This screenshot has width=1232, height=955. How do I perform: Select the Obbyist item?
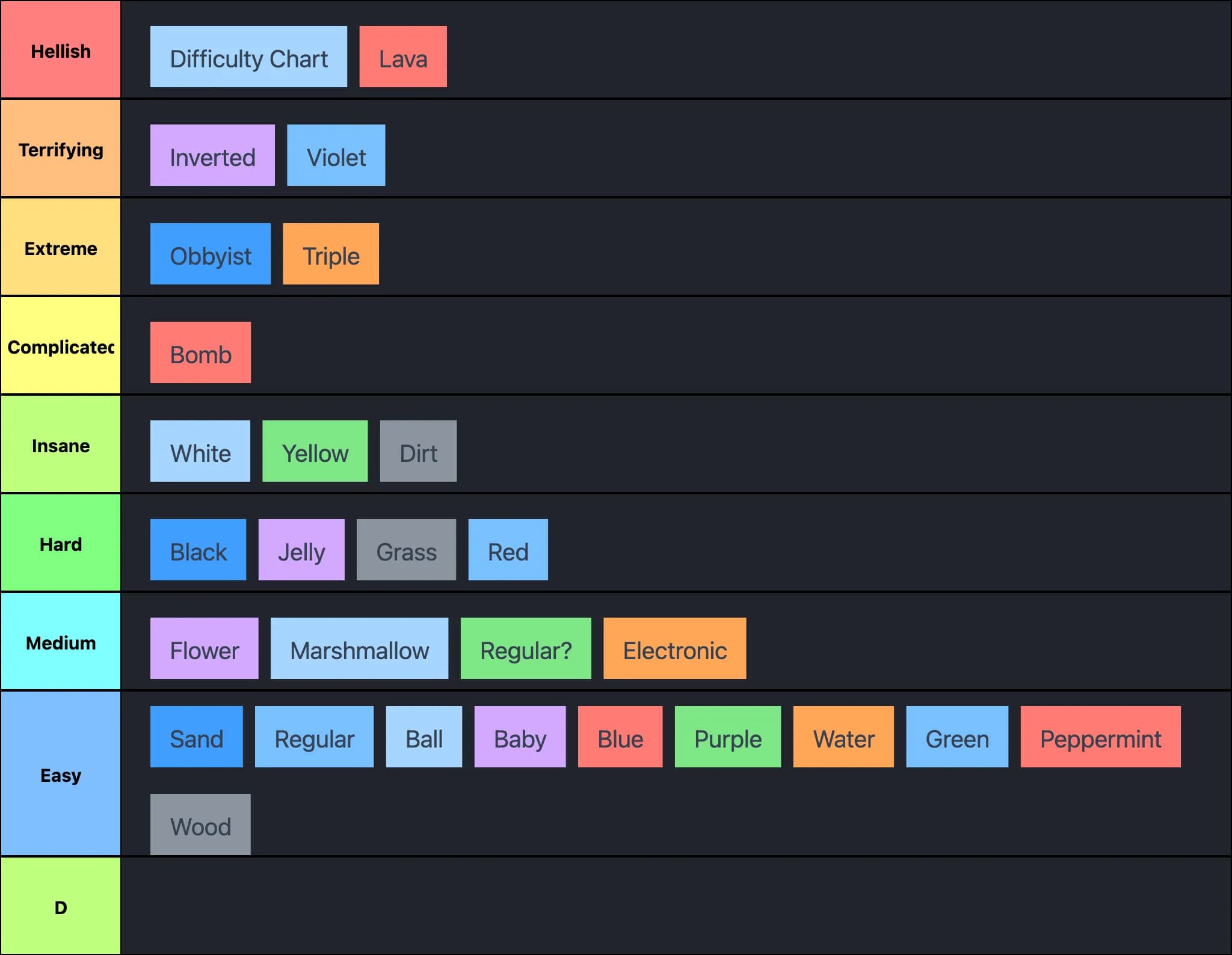tap(211, 254)
